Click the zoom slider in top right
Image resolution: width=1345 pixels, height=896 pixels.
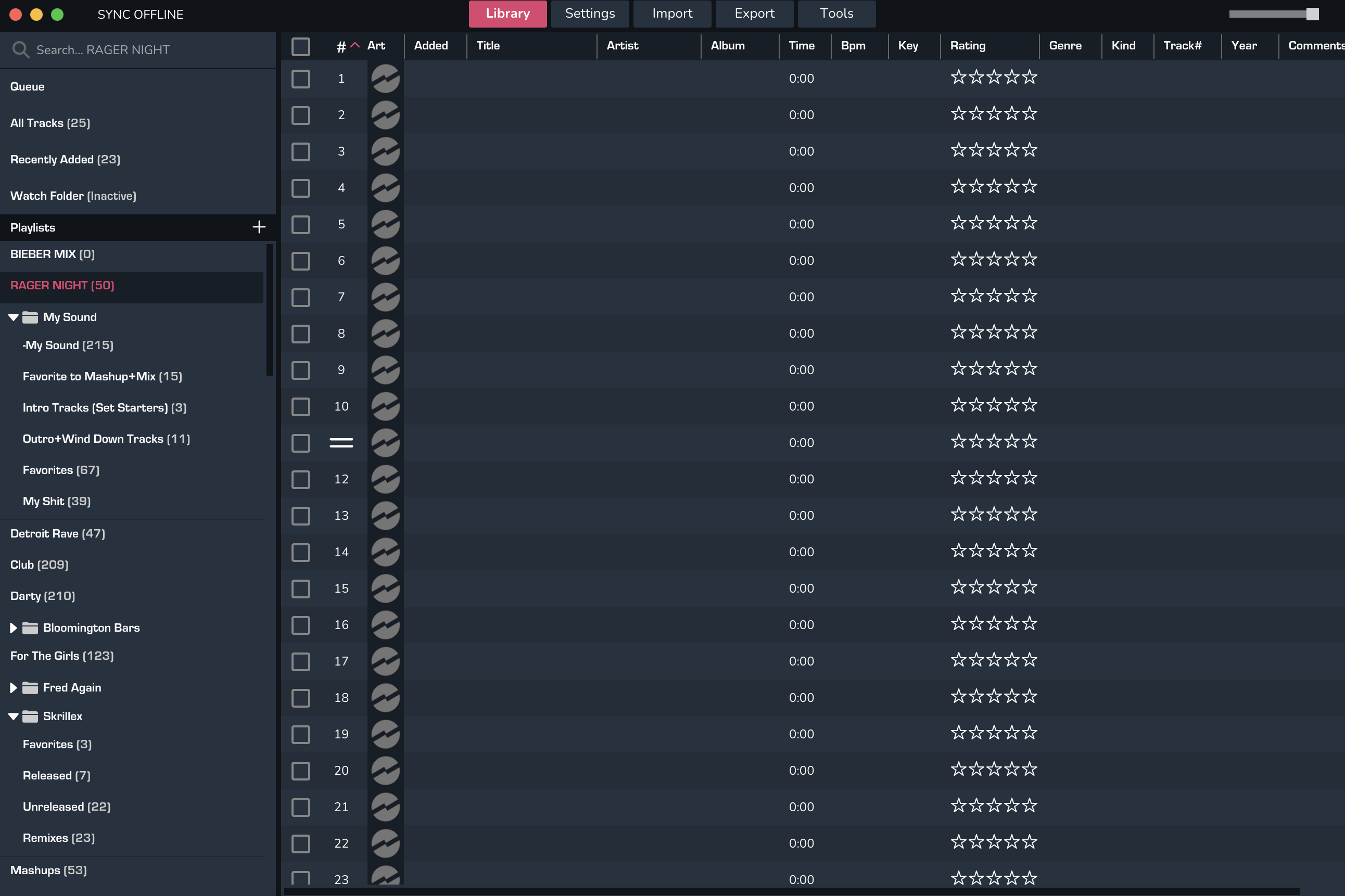point(1312,14)
